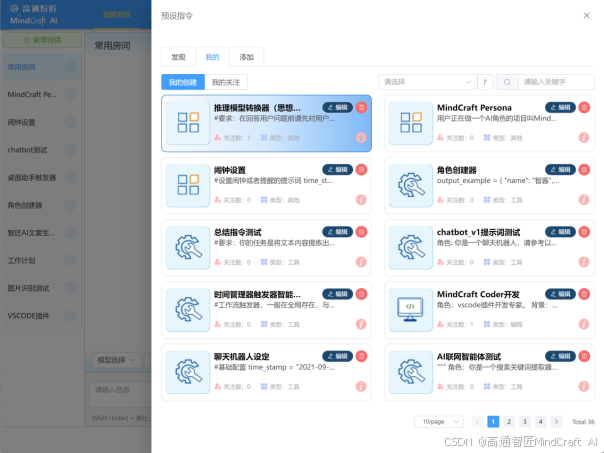Switch to the 我的 tab
This screenshot has width=604, height=453.
212,57
